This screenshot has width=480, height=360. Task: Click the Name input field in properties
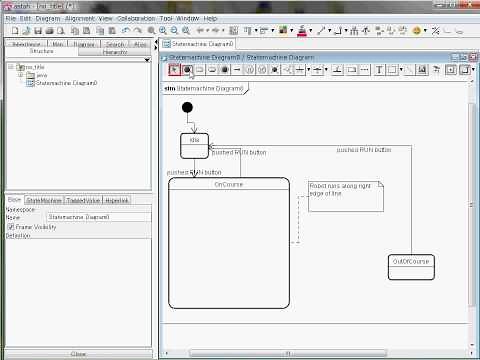tap(99, 217)
